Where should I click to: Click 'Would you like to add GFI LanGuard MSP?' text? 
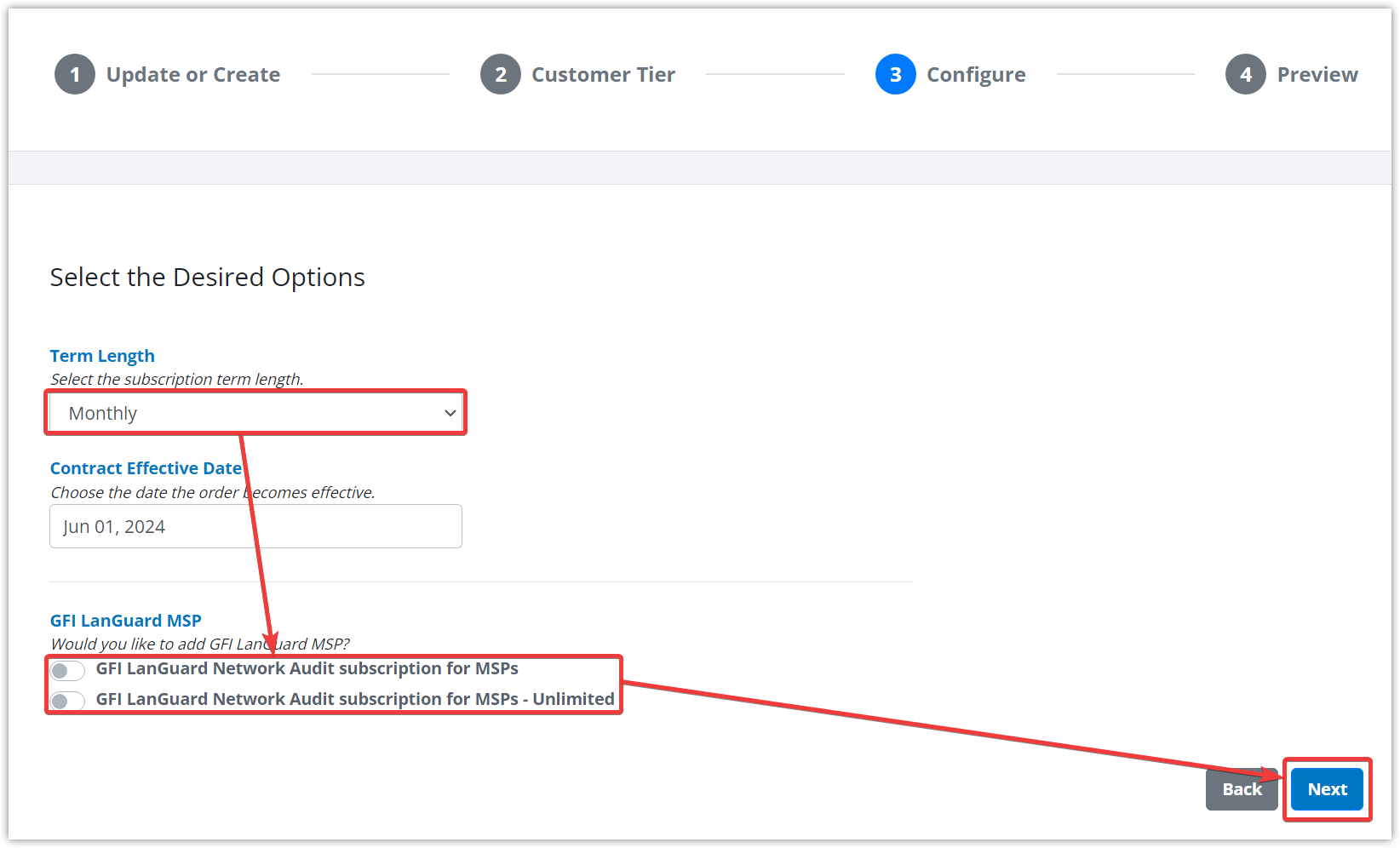pyautogui.click(x=200, y=644)
